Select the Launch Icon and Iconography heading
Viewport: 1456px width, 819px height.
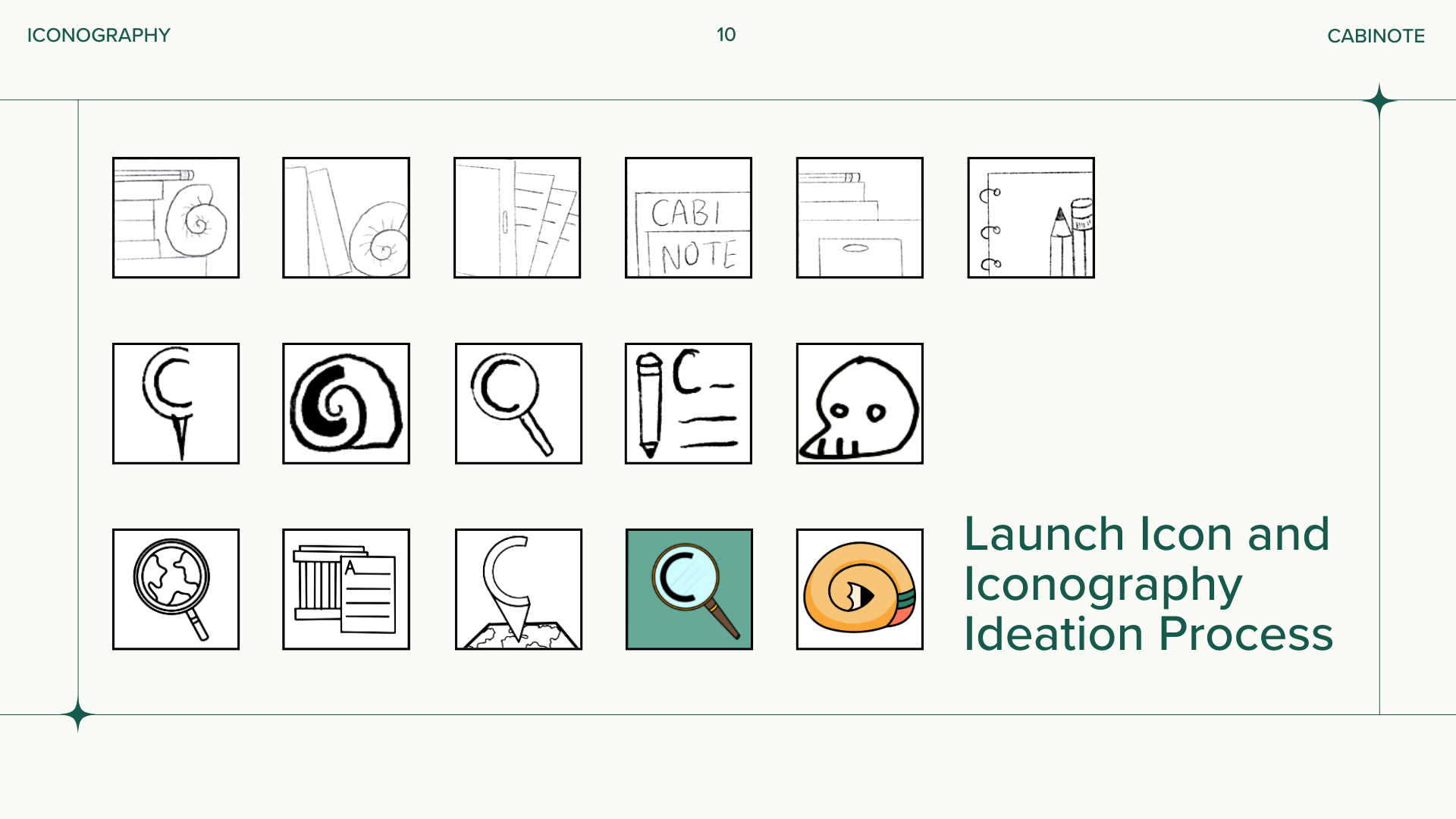click(1147, 583)
